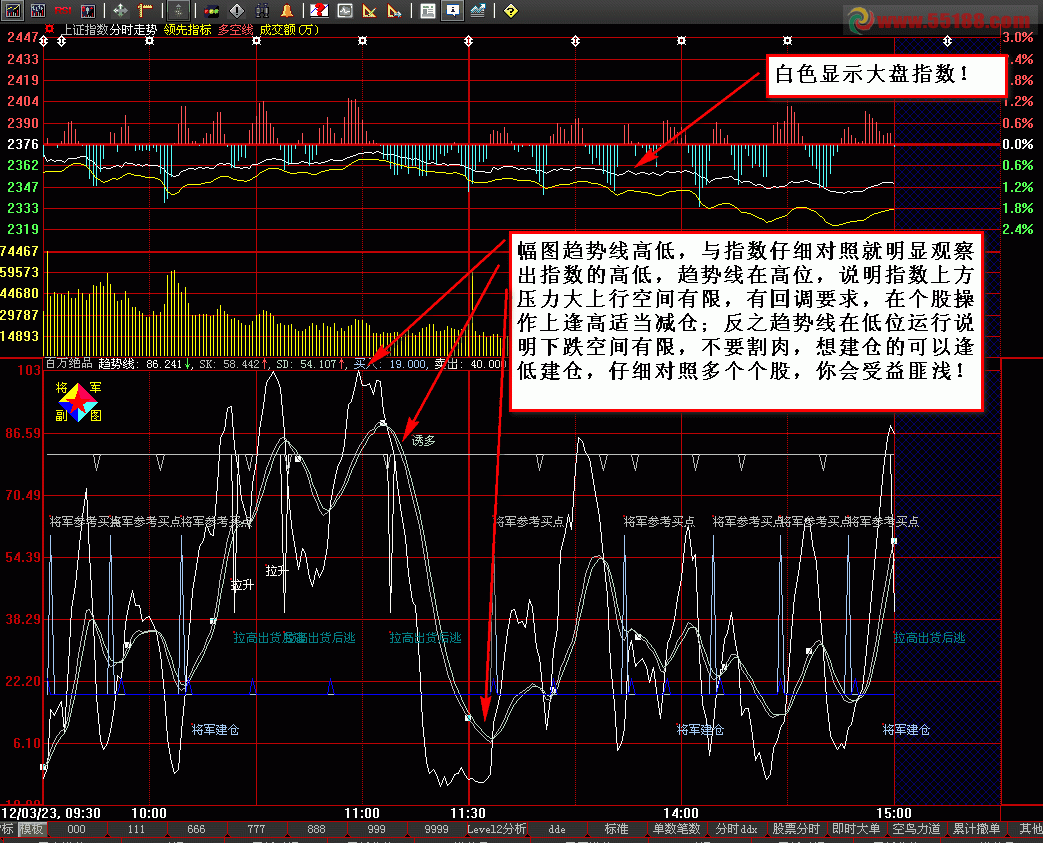This screenshot has width=1043, height=843.
Task: Select the 777 template tab
Action: [x=256, y=829]
